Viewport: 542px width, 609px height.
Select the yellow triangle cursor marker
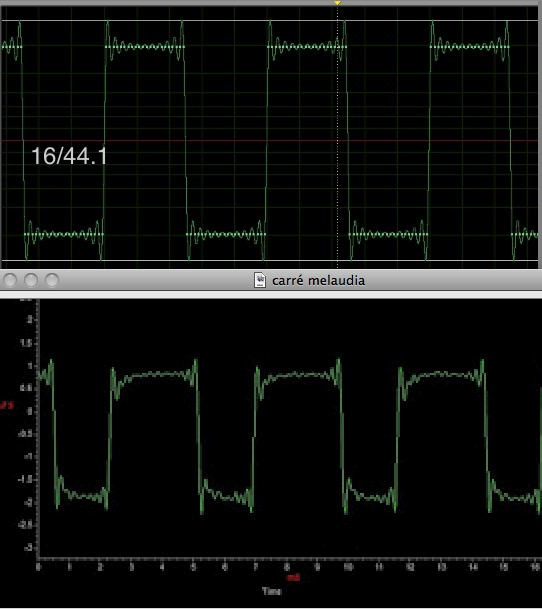pyautogui.click(x=338, y=3)
